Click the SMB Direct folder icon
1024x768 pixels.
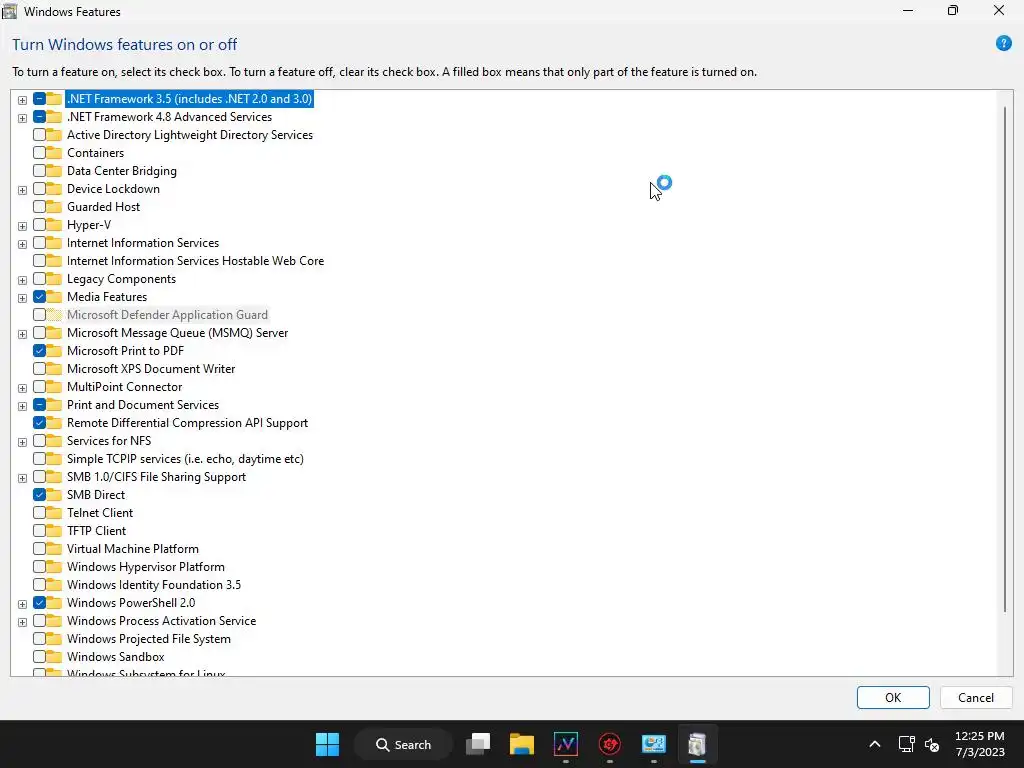click(x=54, y=495)
